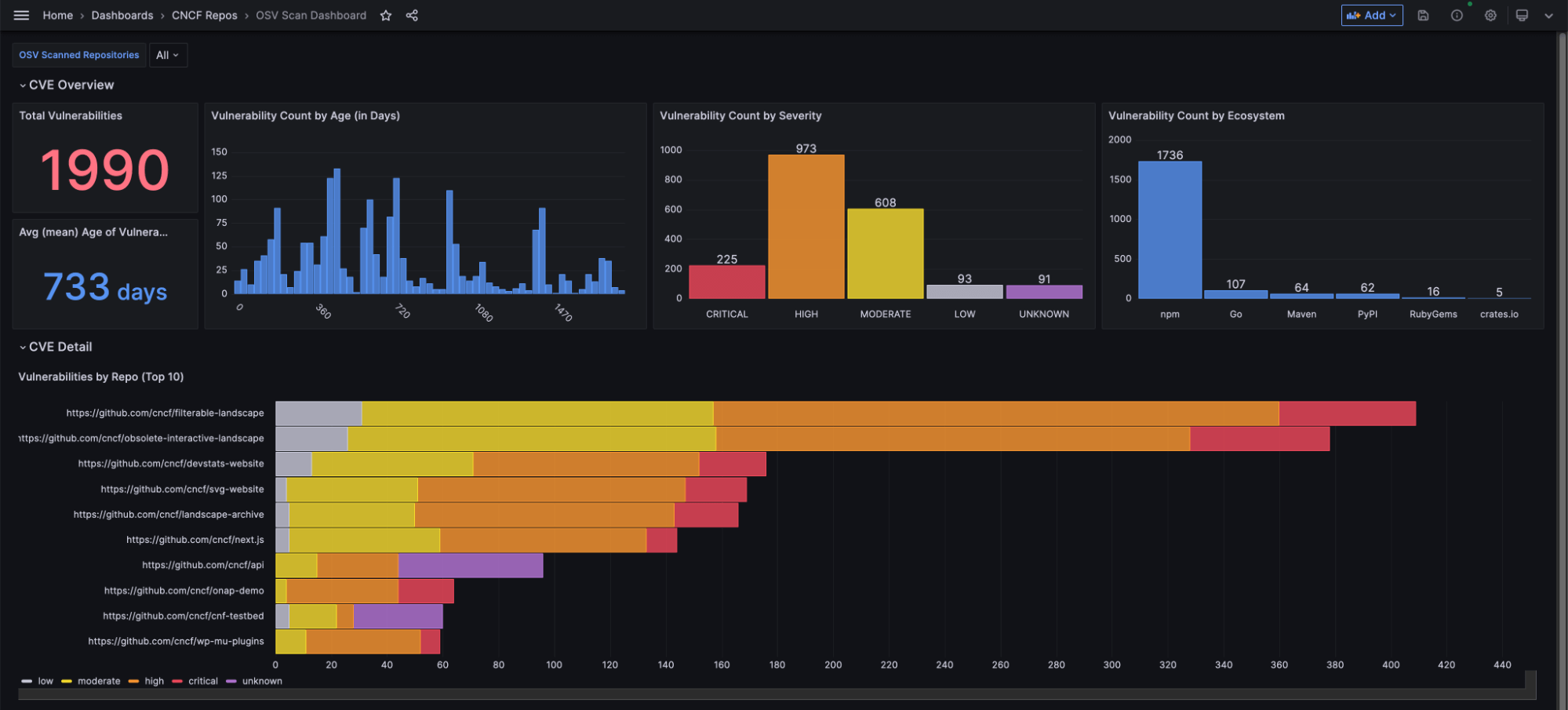Screen dimensions: 1568x710
Task: Click the OSV Scanned Repositories link
Action: tap(78, 55)
